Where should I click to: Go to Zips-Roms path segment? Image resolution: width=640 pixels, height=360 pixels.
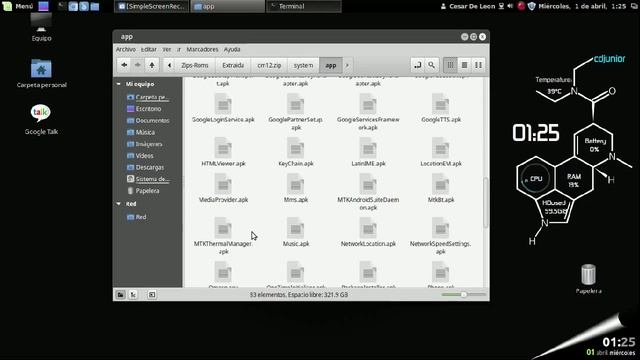[x=195, y=65]
